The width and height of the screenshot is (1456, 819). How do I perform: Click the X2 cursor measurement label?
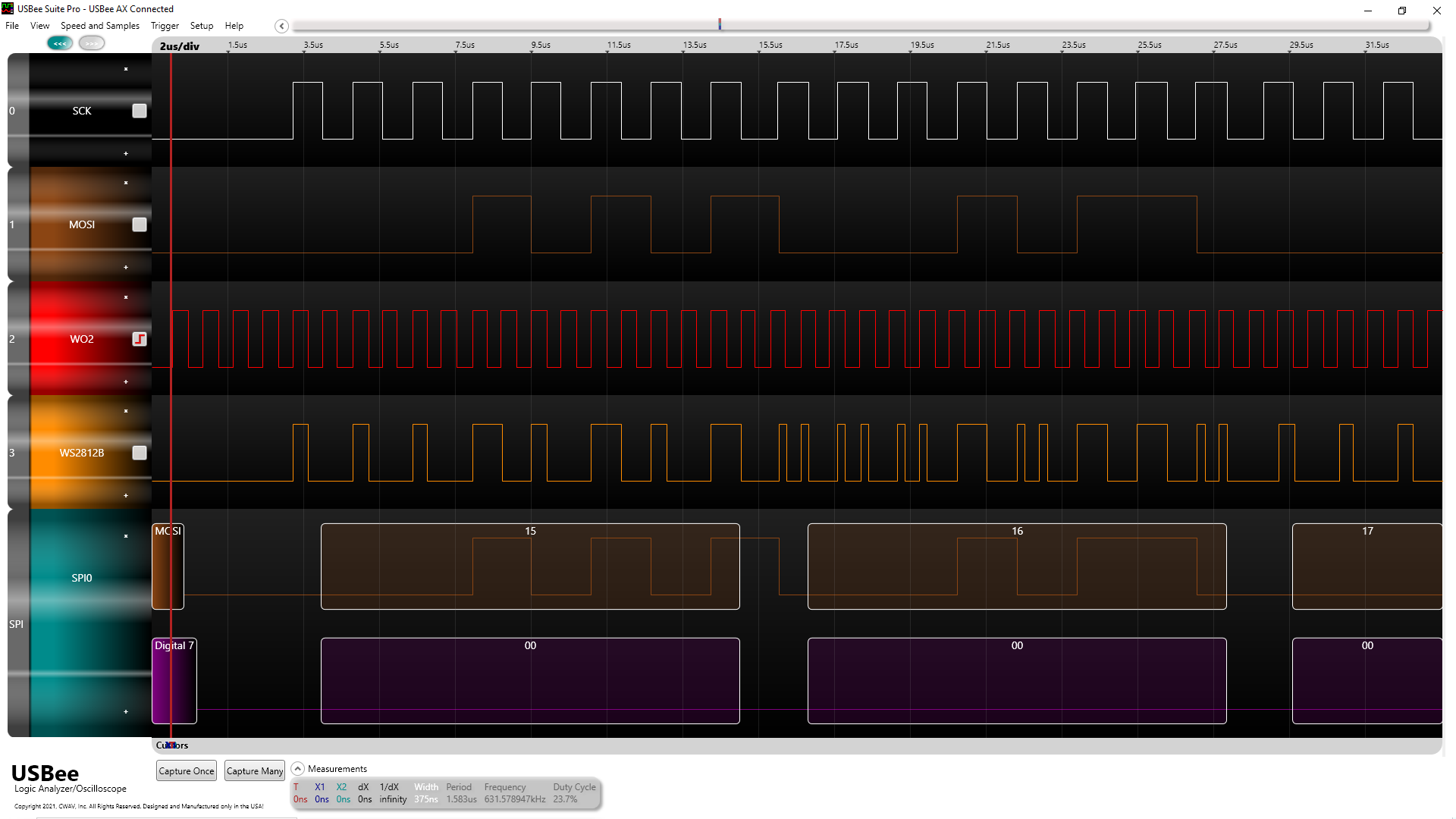pyautogui.click(x=341, y=787)
